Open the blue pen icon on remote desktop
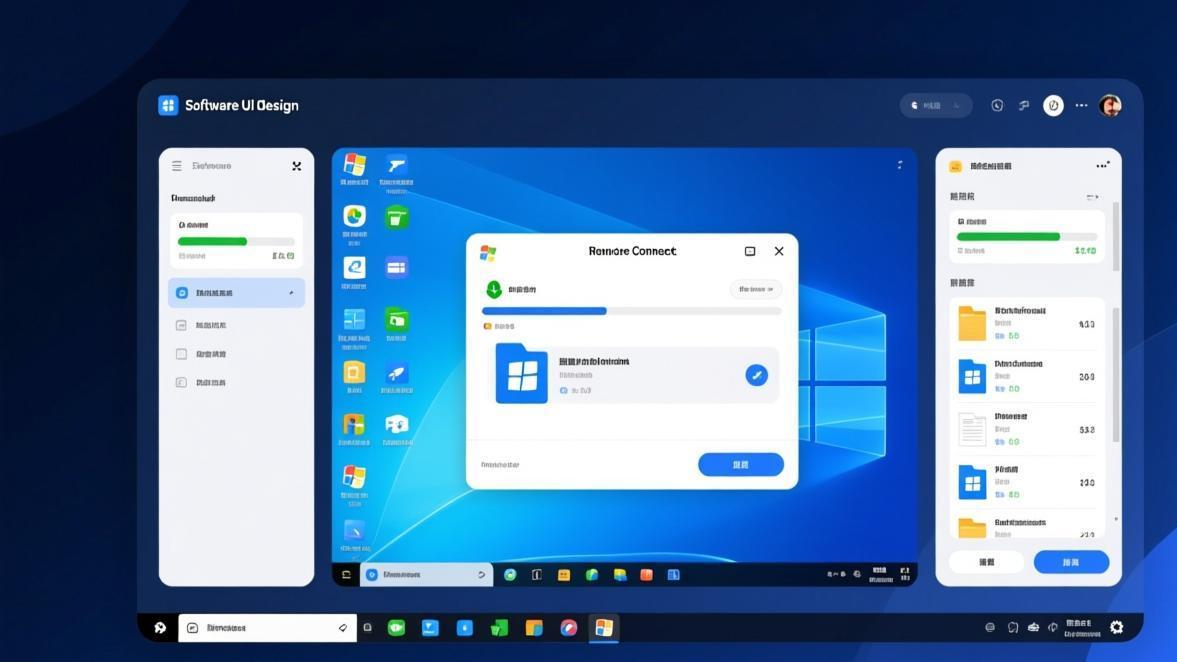Image resolution: width=1177 pixels, height=662 pixels. tap(354, 531)
